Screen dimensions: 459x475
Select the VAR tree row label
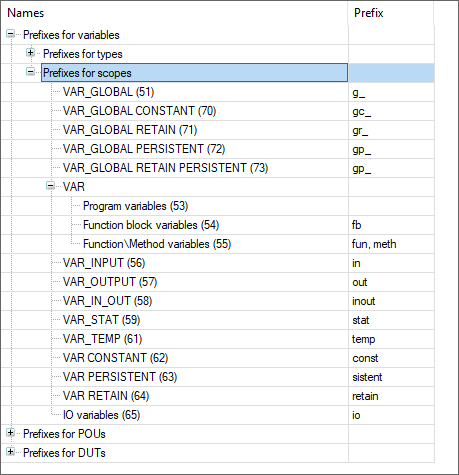[x=74, y=187]
